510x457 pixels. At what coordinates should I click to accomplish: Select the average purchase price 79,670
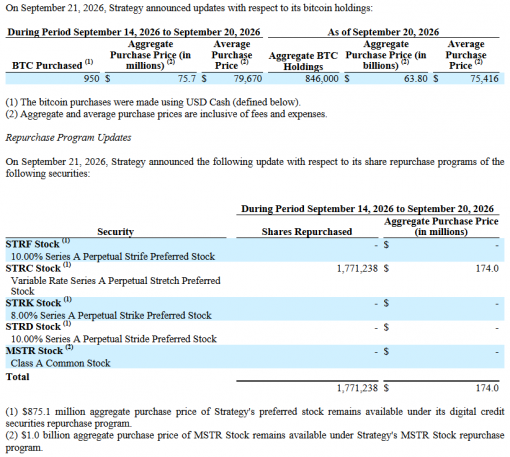pos(248,79)
